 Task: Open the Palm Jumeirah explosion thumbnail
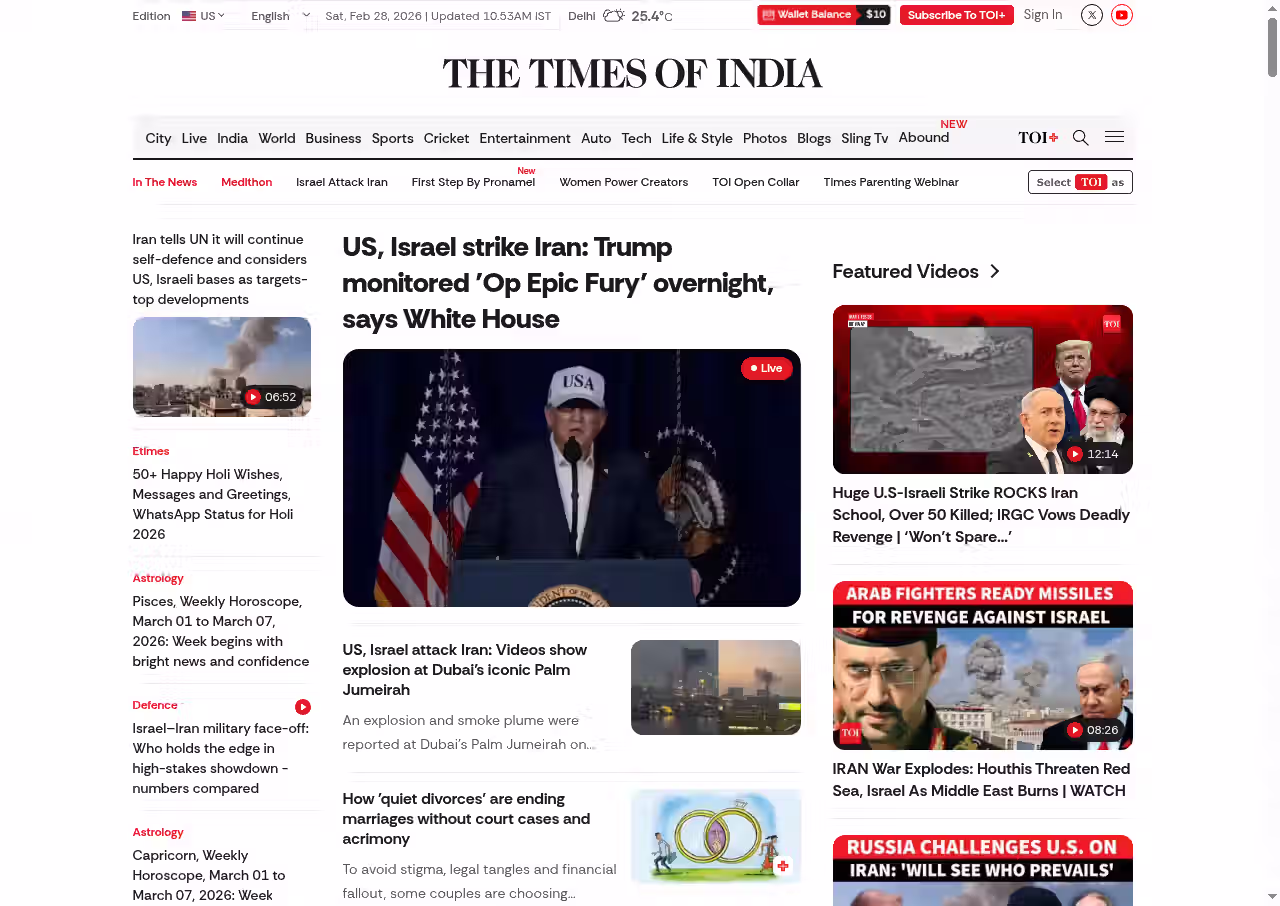[x=715, y=687]
